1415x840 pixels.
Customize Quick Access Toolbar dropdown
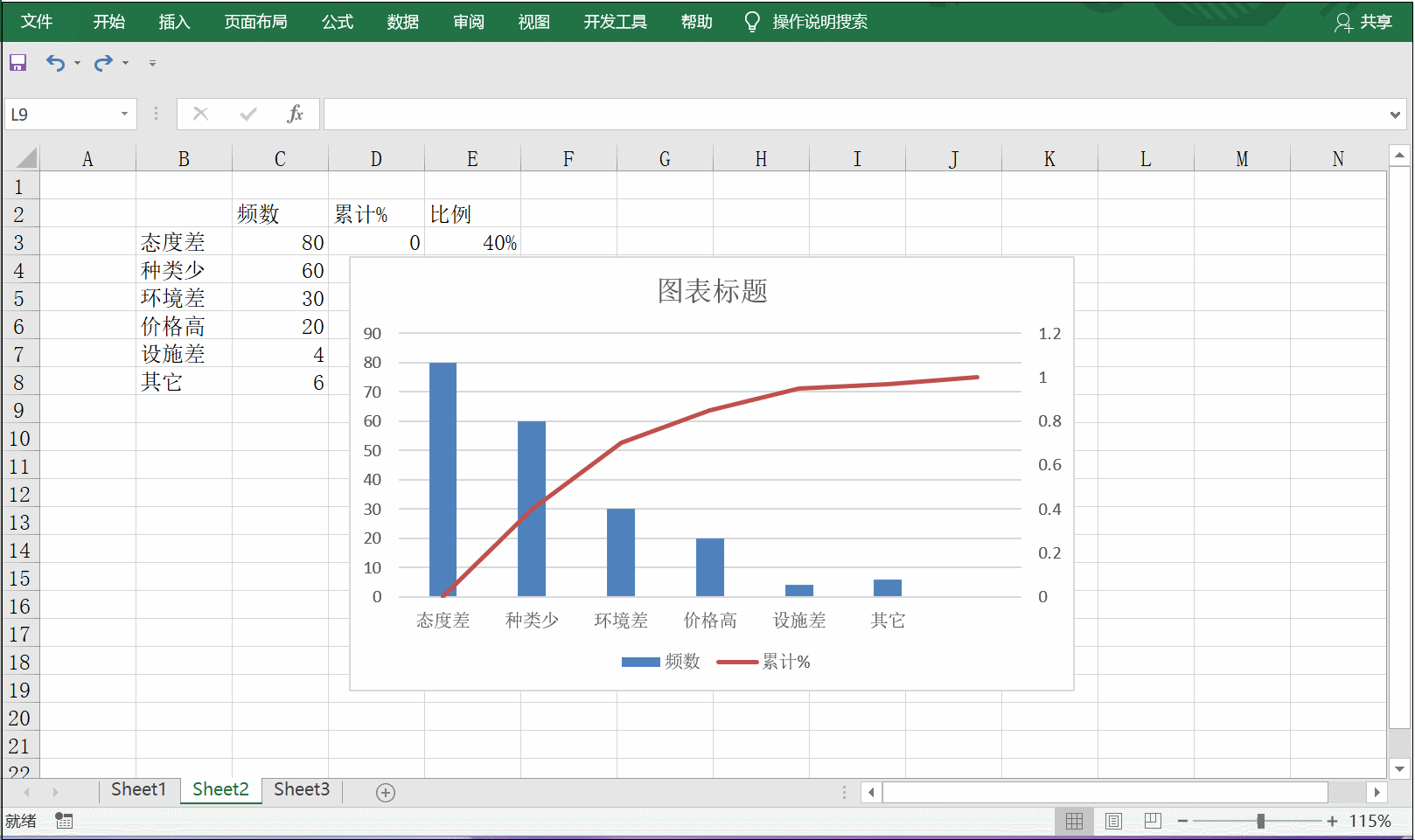152,63
